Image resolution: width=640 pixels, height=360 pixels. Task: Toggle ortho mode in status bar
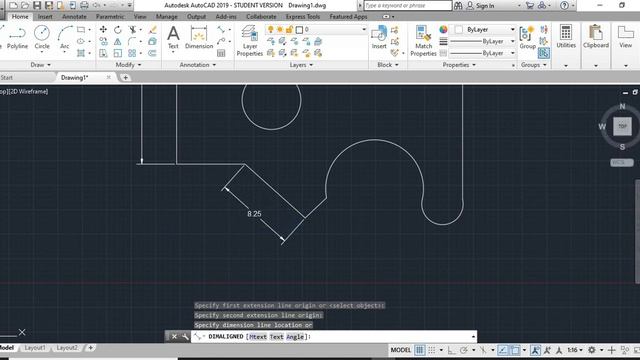pos(451,350)
